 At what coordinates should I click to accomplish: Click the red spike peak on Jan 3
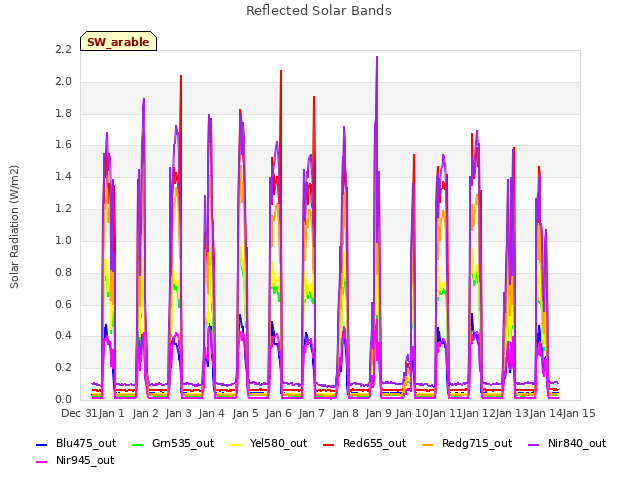point(181,76)
